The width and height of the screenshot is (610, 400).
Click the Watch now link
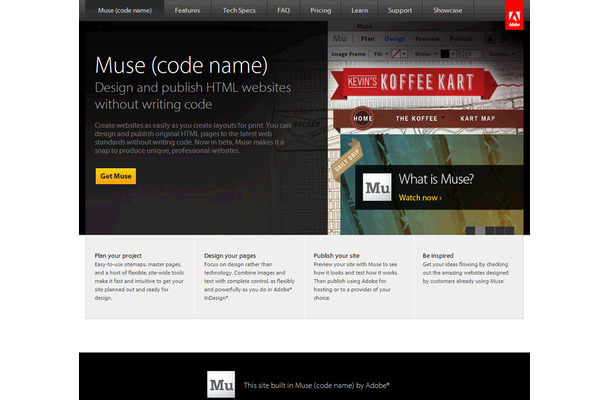(x=420, y=198)
